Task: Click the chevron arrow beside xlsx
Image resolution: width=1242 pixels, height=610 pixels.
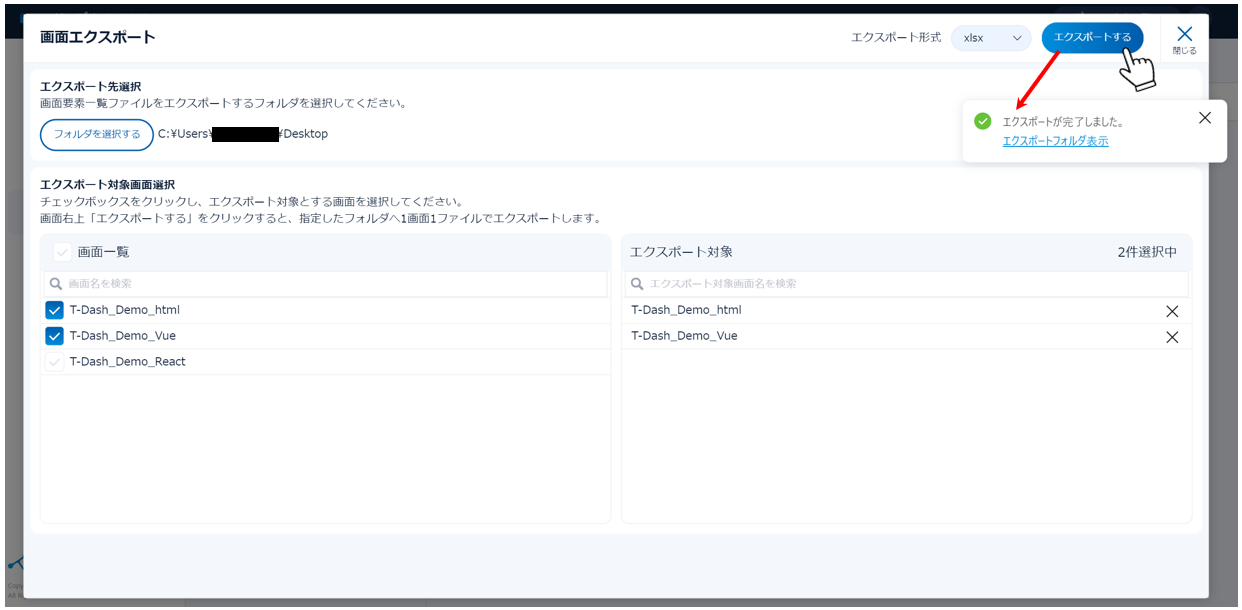Action: coord(1018,38)
